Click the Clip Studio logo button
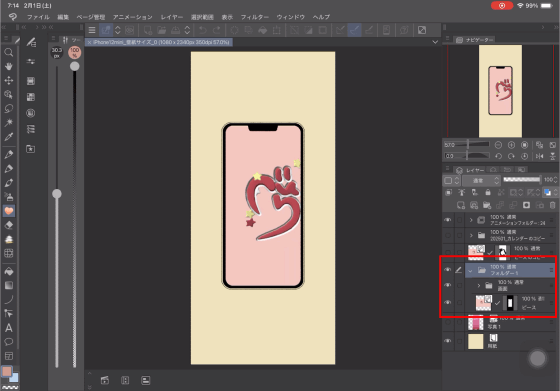The height and width of the screenshot is (391, 560). 13,17
